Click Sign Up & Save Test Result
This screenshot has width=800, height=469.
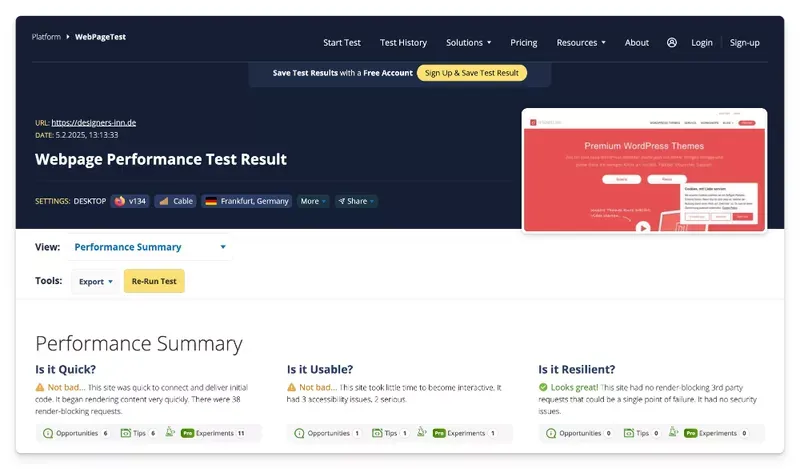471,73
